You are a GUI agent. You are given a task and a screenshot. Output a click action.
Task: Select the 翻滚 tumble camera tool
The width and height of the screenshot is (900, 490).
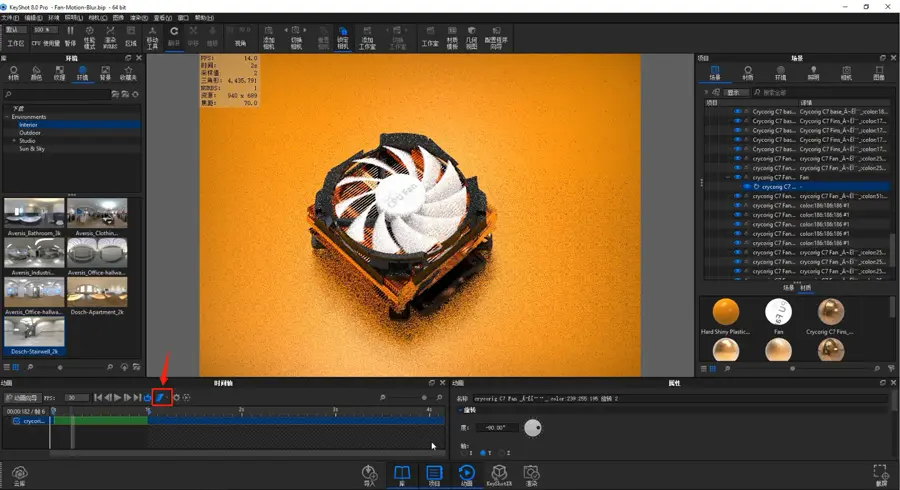pos(174,36)
